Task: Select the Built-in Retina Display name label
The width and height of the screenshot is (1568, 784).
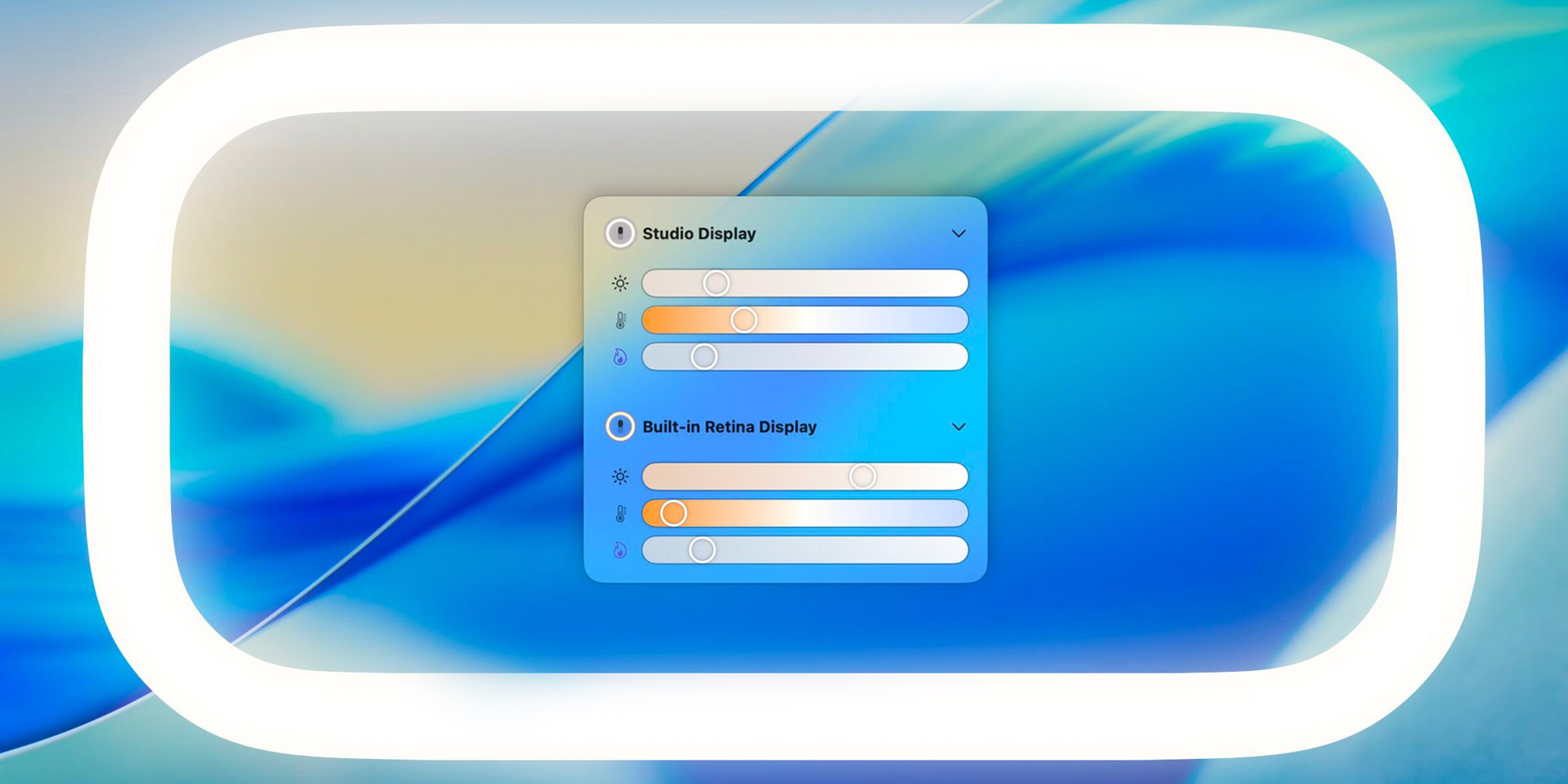Action: [x=729, y=426]
